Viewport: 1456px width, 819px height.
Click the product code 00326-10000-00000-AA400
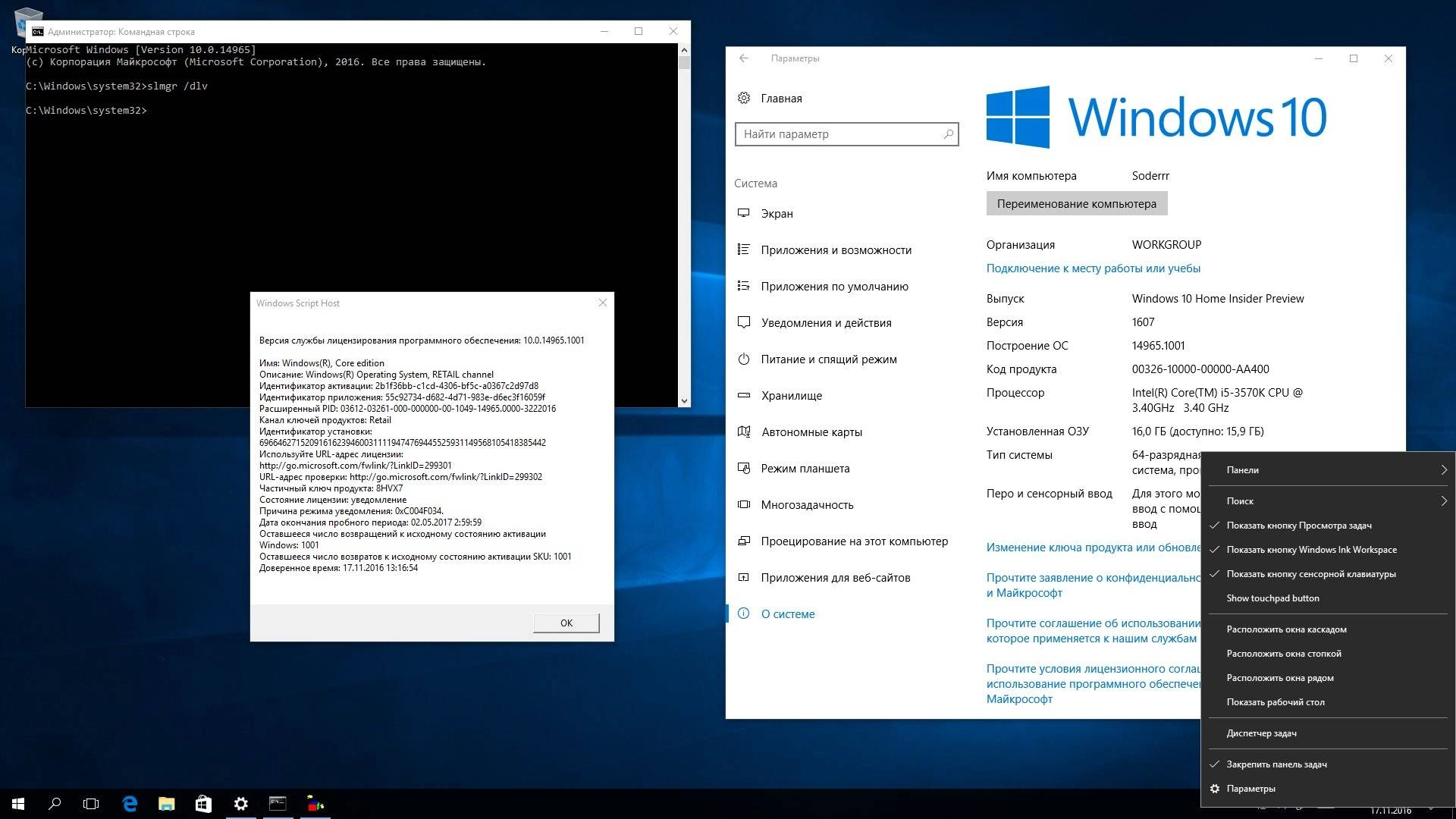[x=1200, y=369]
